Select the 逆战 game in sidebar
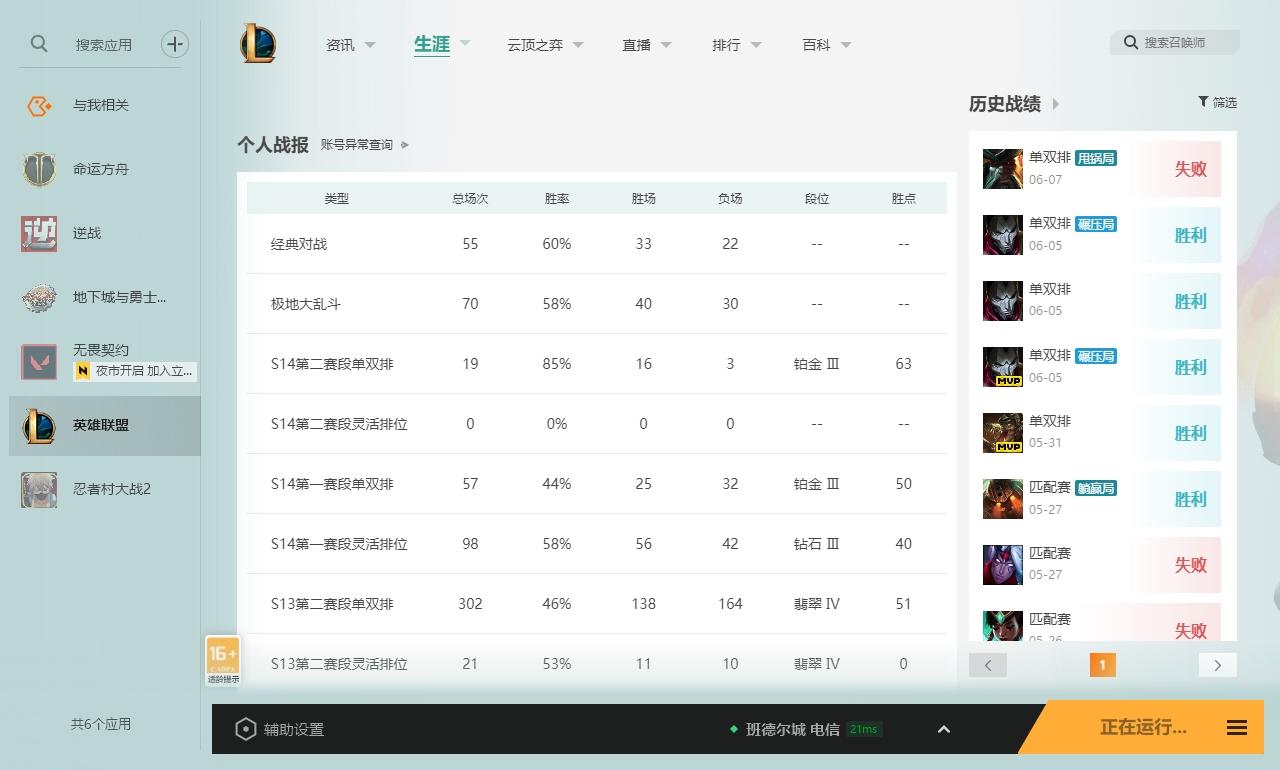This screenshot has width=1280, height=770. tap(38, 233)
